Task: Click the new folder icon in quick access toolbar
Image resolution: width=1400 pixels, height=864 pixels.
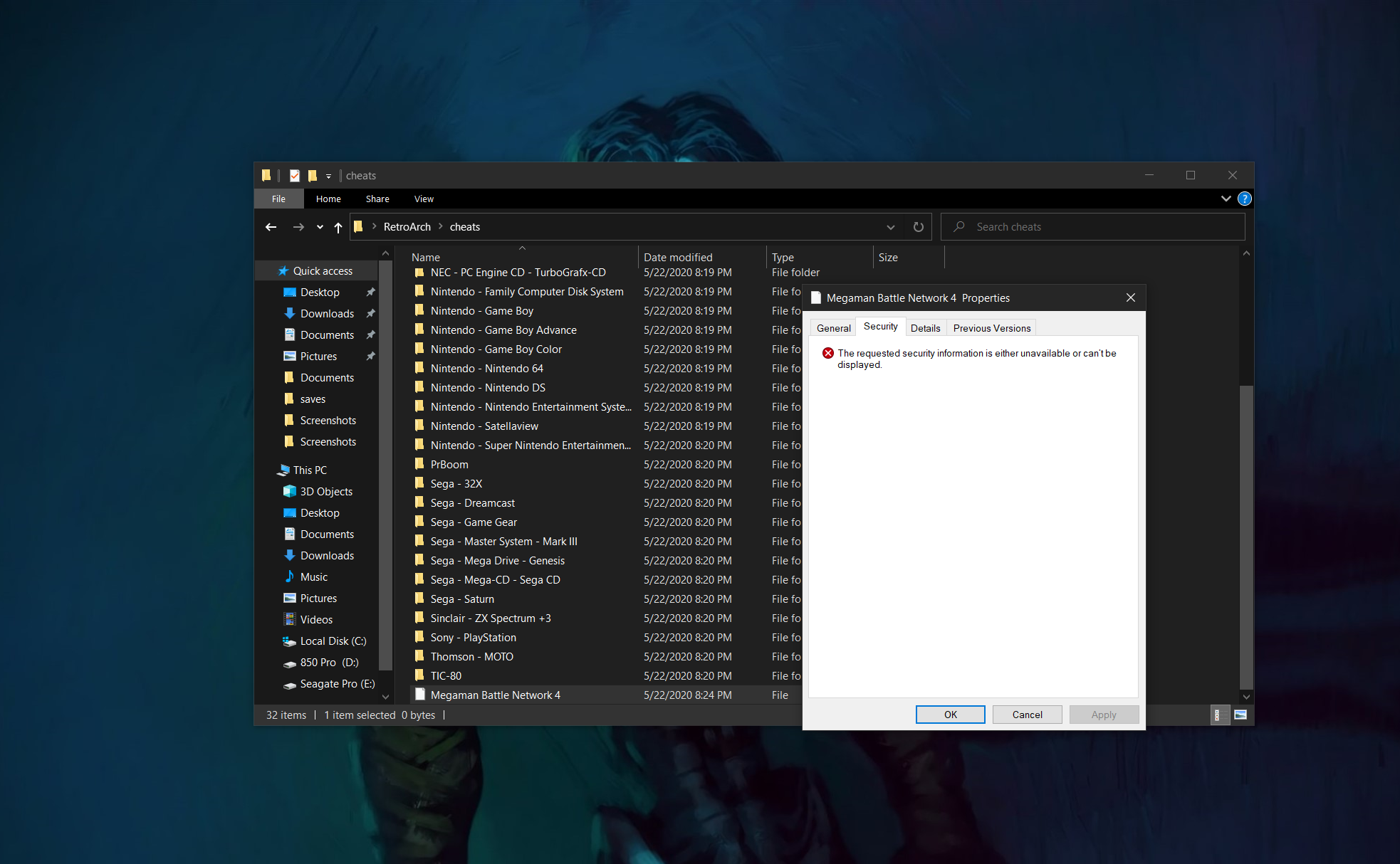Action: coord(312,175)
